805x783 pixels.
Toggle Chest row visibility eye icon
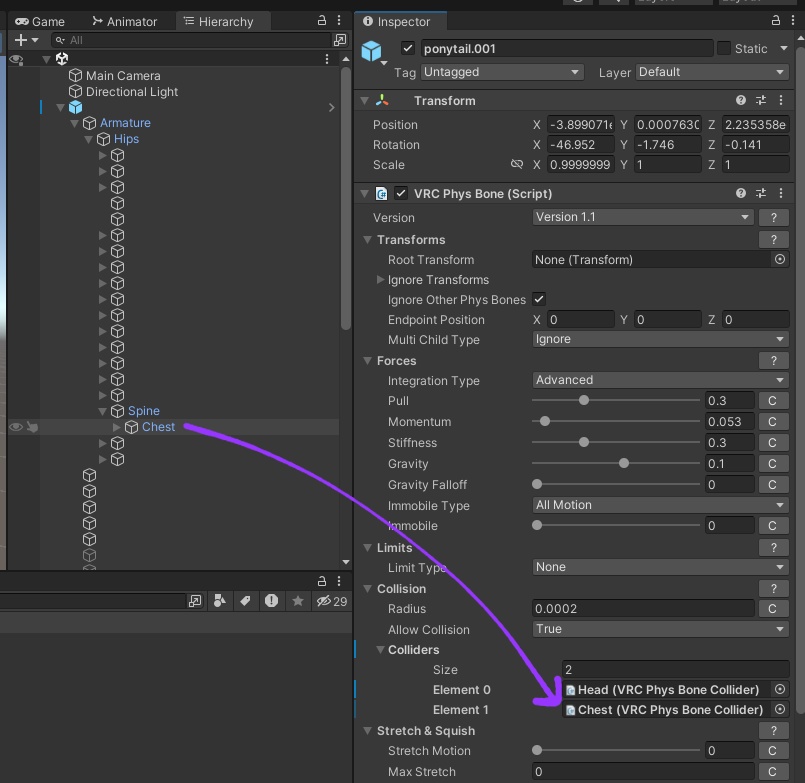point(16,427)
